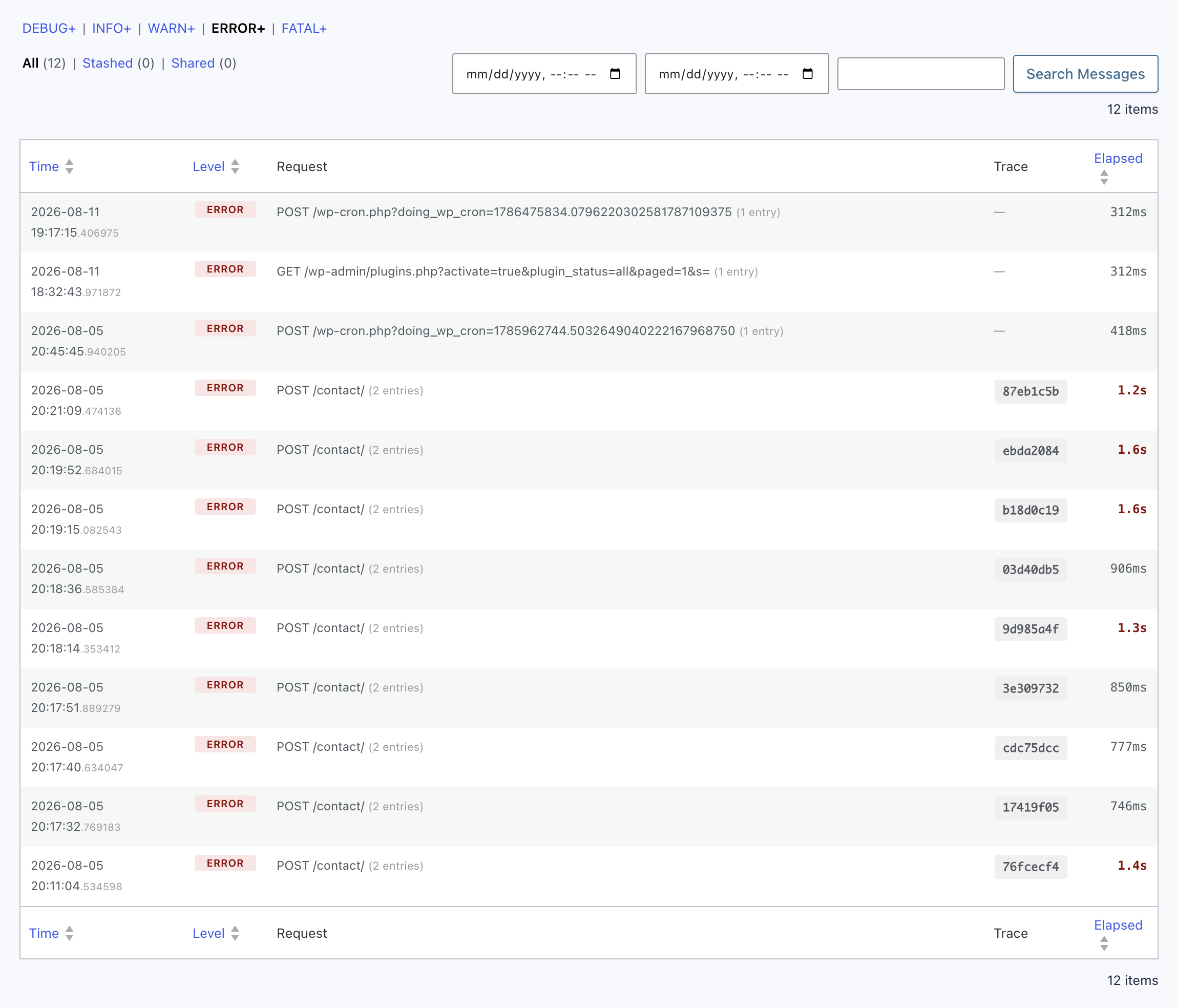Filter logs by WARN+ level

pyautogui.click(x=171, y=28)
